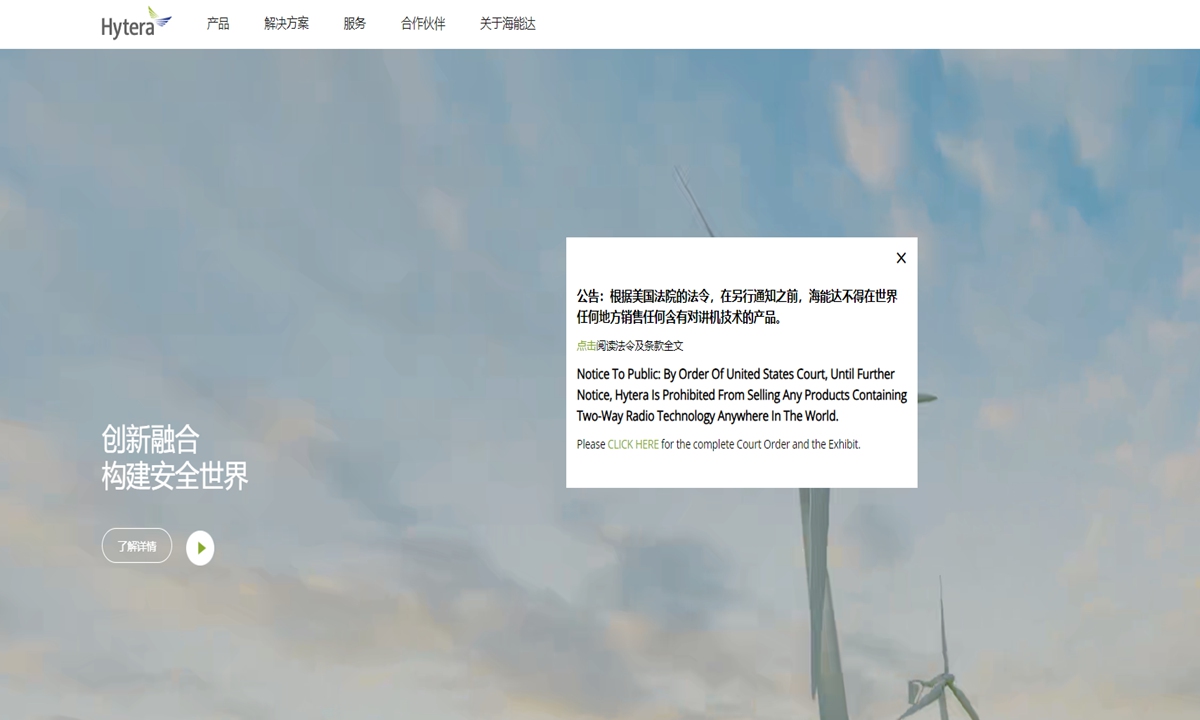Click the 创新融合 headline line
Screen dimensions: 1200x720
point(150,439)
